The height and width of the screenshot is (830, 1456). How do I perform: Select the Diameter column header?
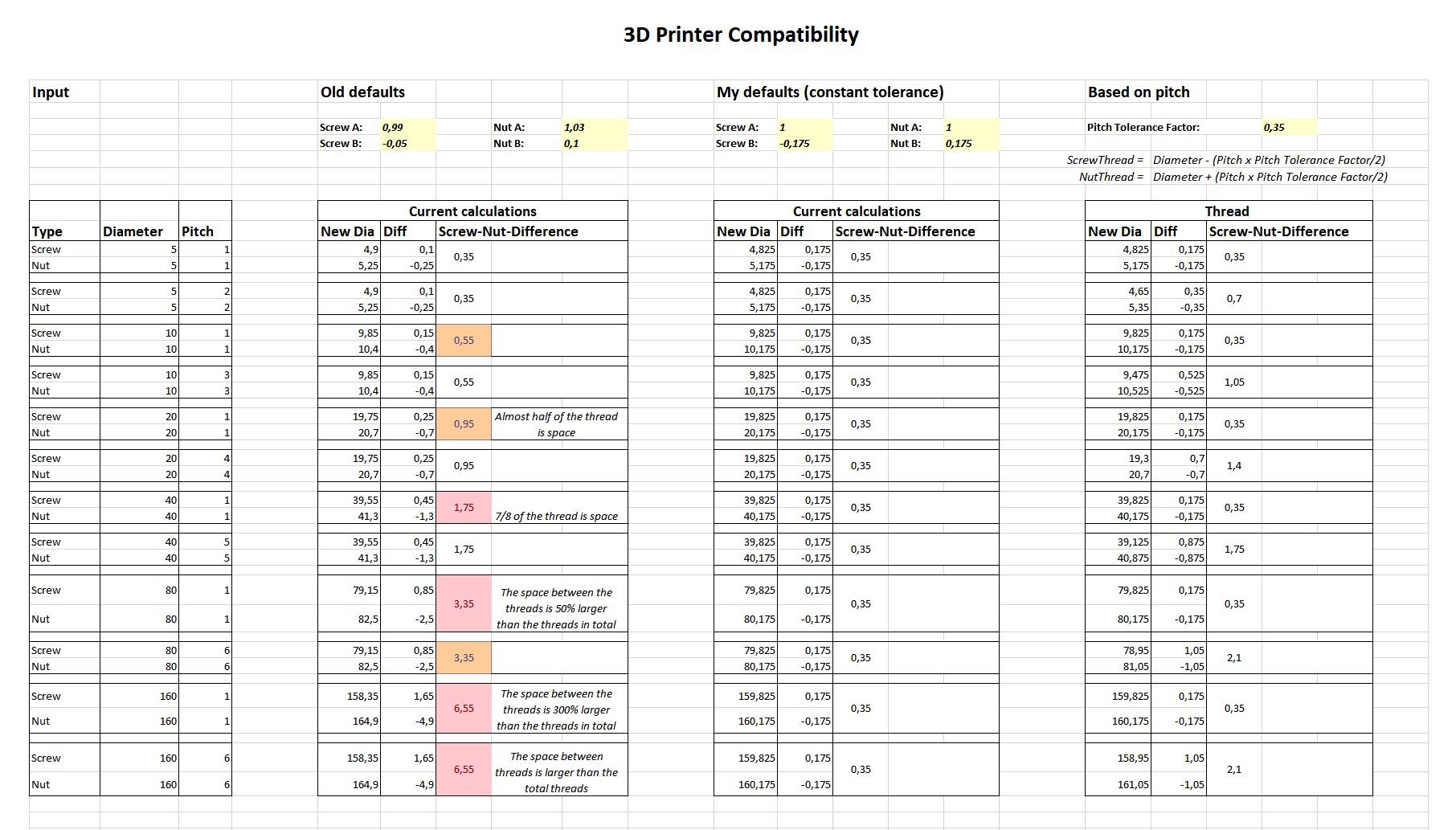click(134, 231)
